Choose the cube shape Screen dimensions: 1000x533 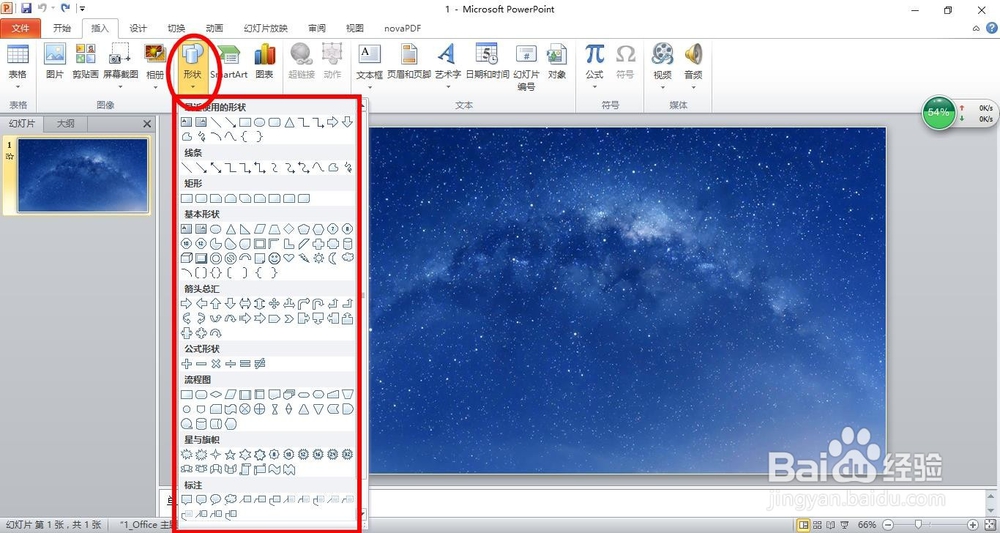tap(186, 258)
